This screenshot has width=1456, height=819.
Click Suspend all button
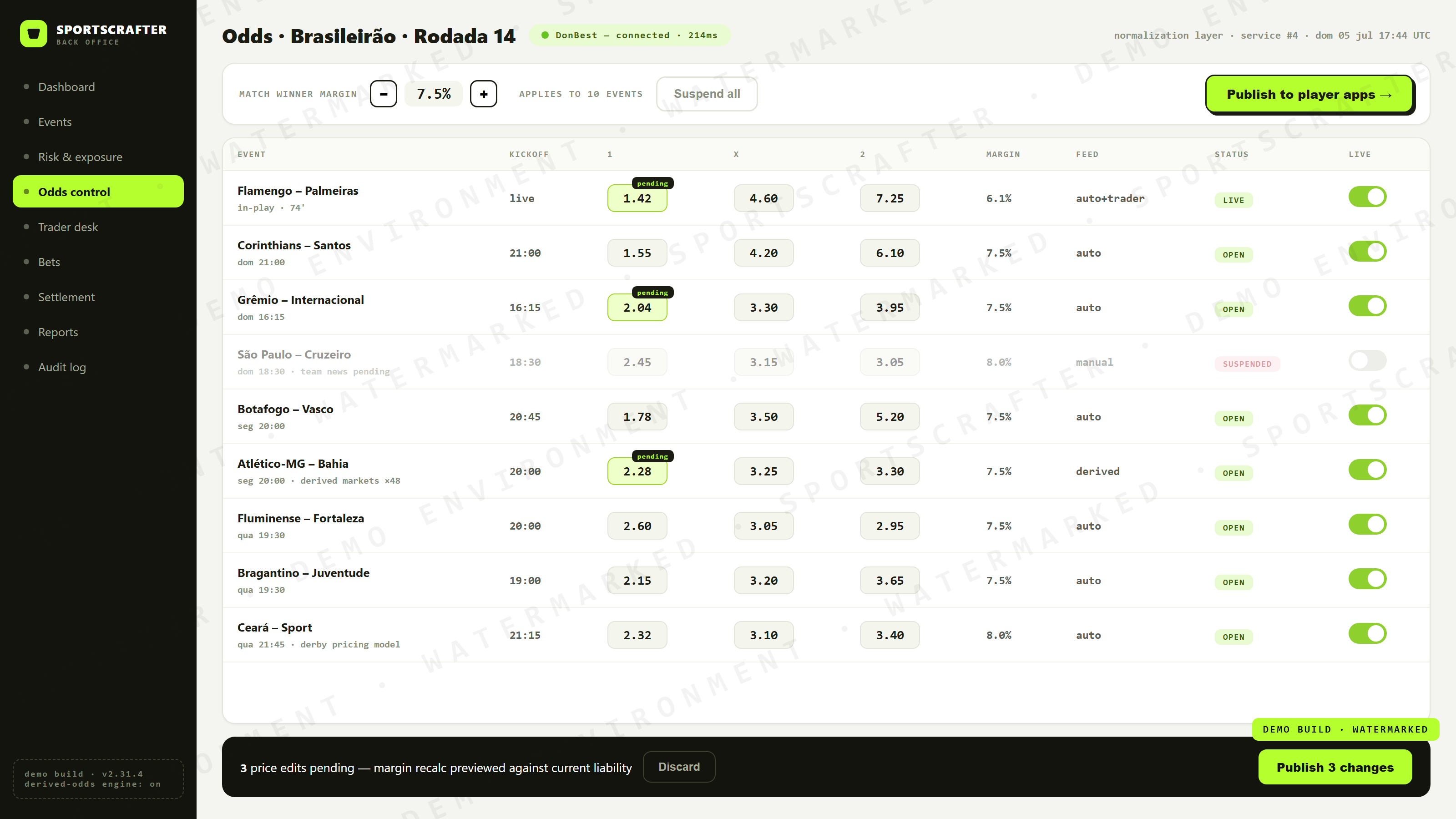click(707, 94)
